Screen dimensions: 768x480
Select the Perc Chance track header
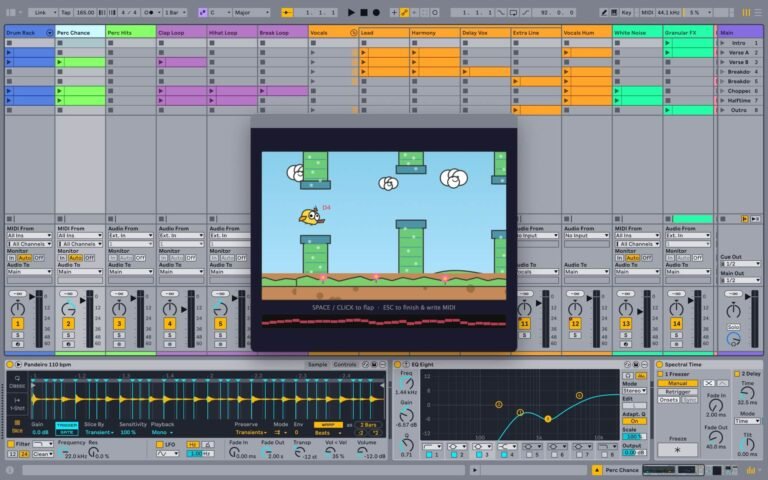tap(80, 32)
